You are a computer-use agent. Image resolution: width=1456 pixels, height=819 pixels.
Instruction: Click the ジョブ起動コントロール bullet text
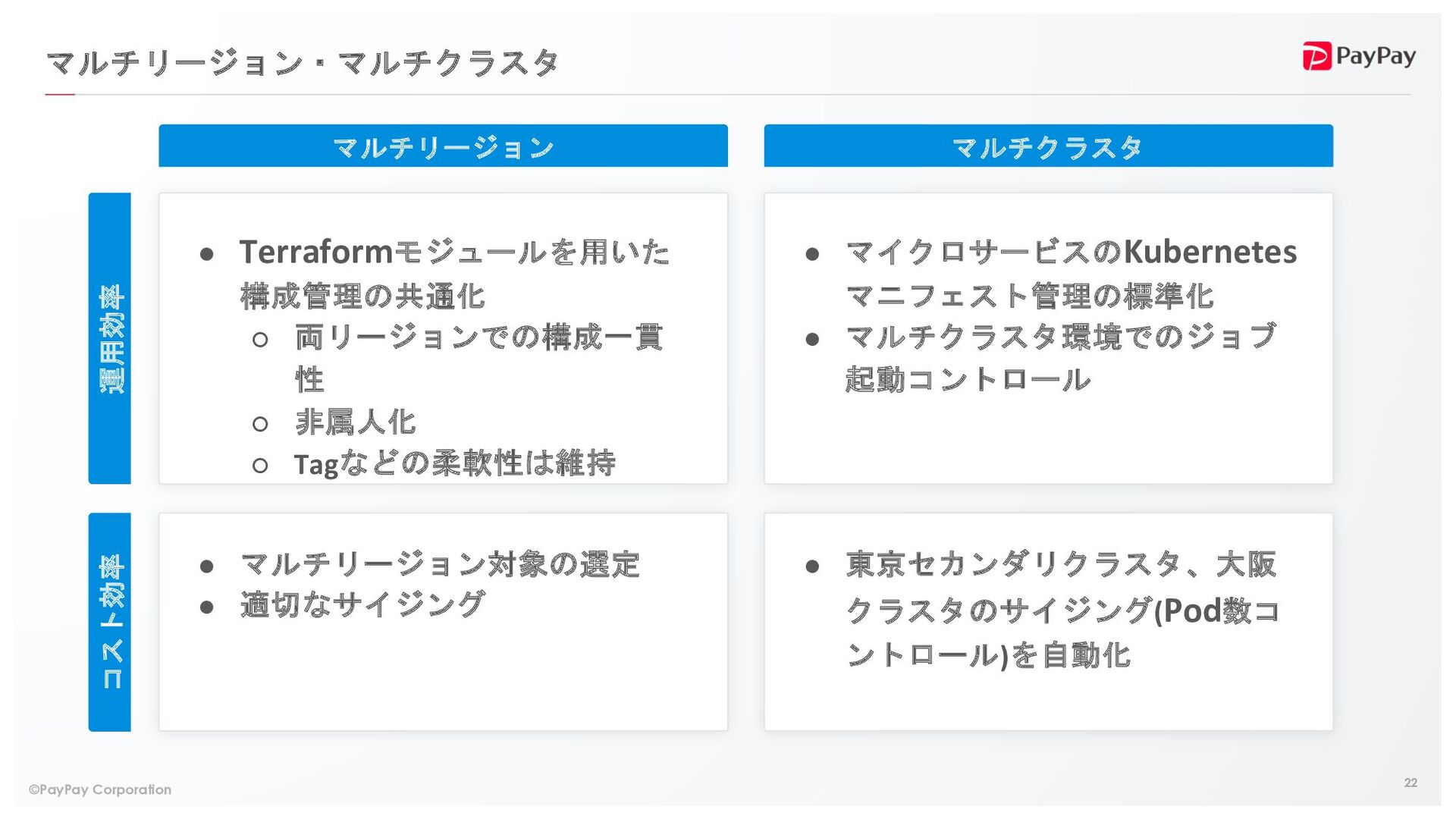[1060, 358]
